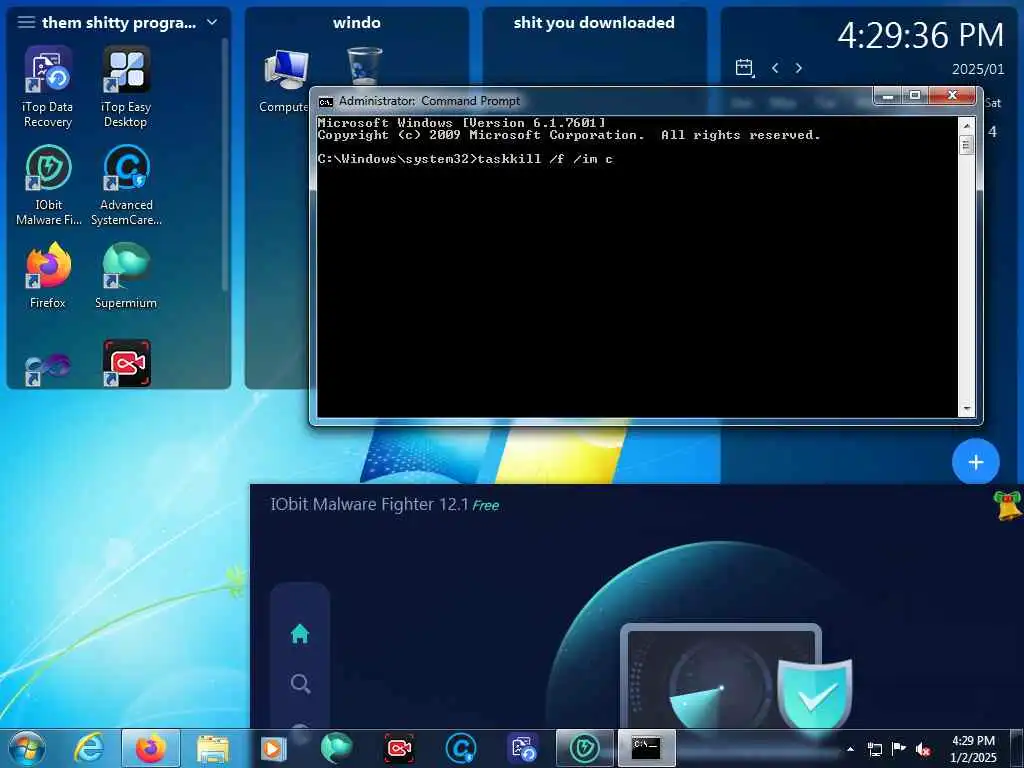The image size is (1024, 768).
Task: Switch to IObit Malware Fighter taskbar button
Action: tap(584, 748)
